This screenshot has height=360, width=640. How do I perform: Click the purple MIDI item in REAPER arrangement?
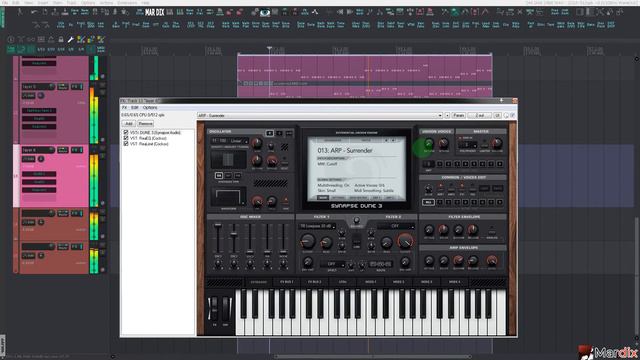click(364, 68)
